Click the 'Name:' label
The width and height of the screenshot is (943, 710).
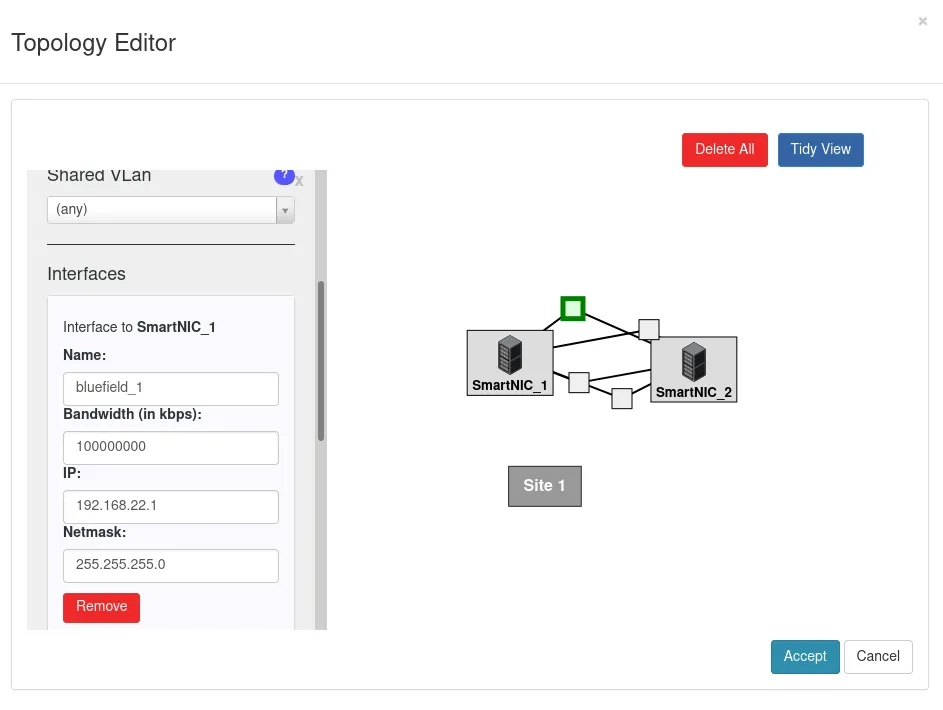click(x=84, y=355)
